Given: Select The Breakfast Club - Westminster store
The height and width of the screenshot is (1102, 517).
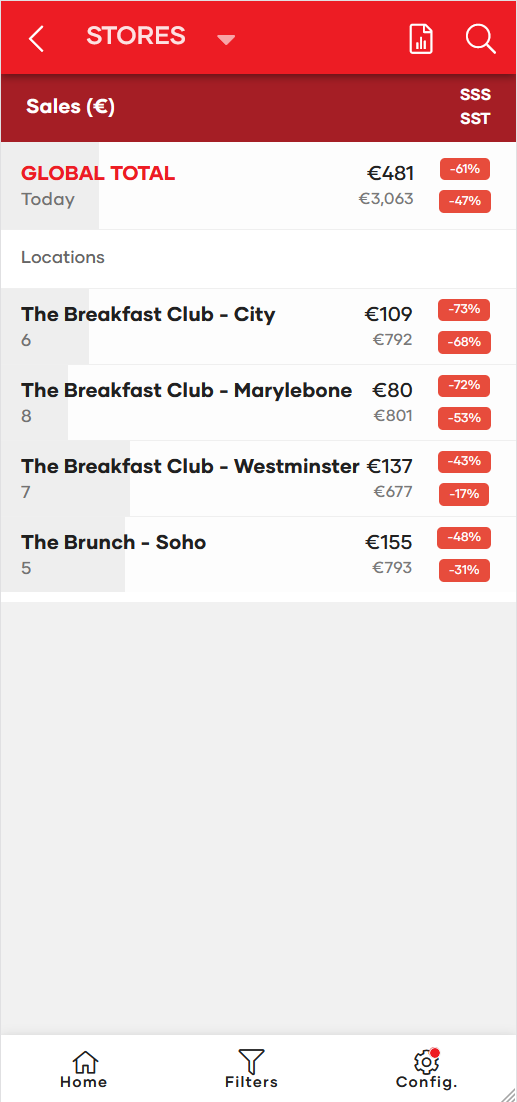Looking at the screenshot, I should [x=258, y=479].
